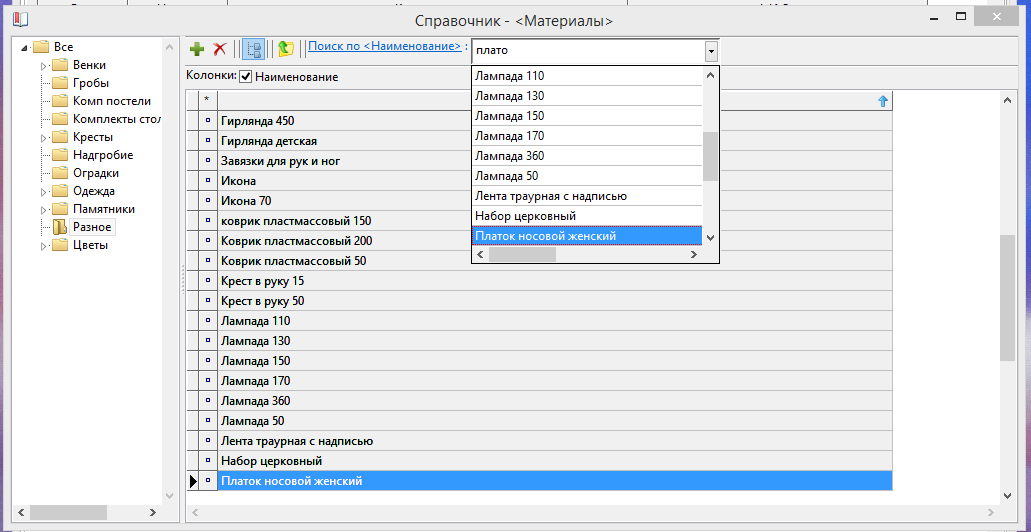The image size is (1031, 532).
Task: Select Лампада 110 in the dropdown list
Action: 587,76
